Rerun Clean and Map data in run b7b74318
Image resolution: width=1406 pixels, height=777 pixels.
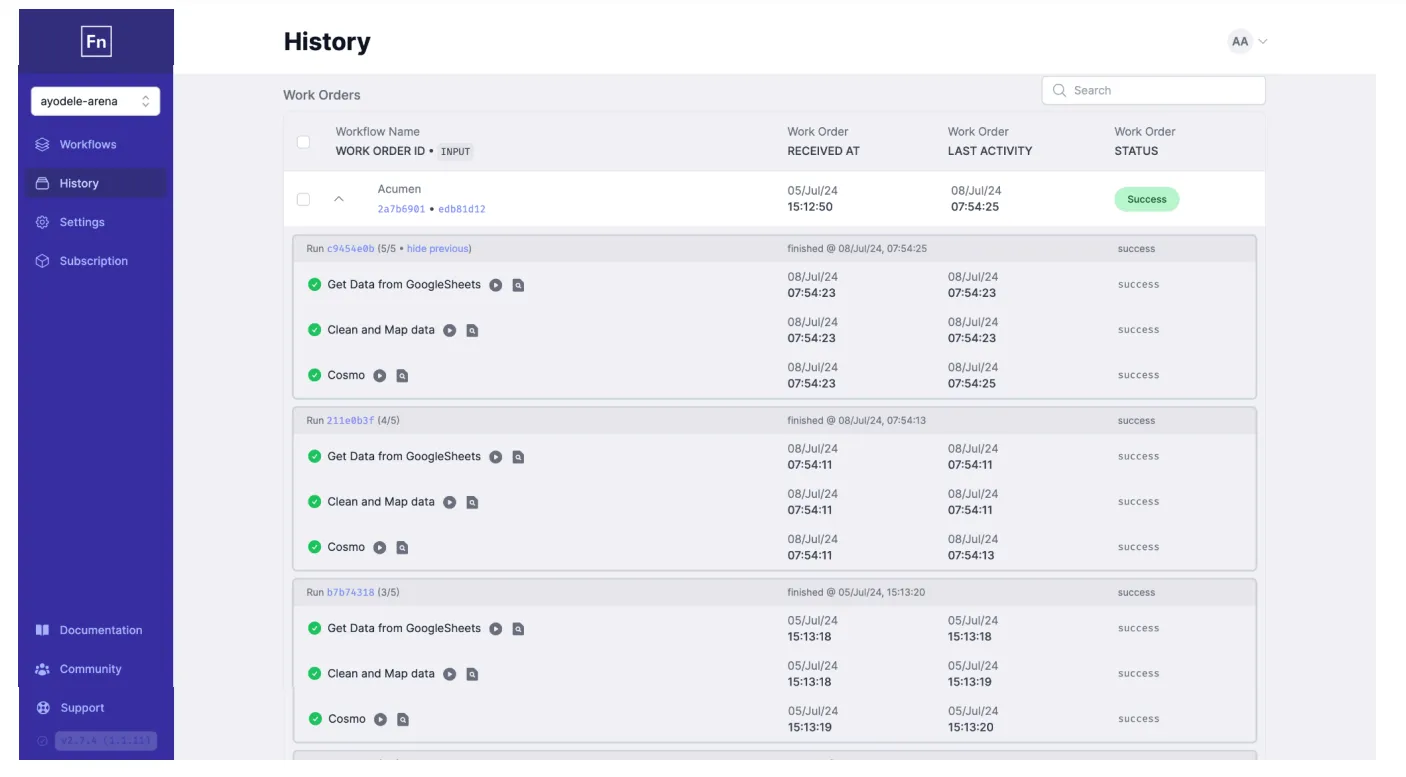pyautogui.click(x=450, y=674)
